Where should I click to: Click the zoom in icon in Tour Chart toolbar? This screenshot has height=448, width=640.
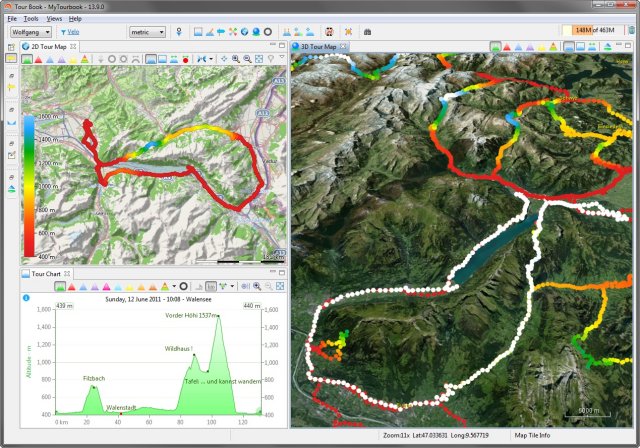(x=257, y=286)
